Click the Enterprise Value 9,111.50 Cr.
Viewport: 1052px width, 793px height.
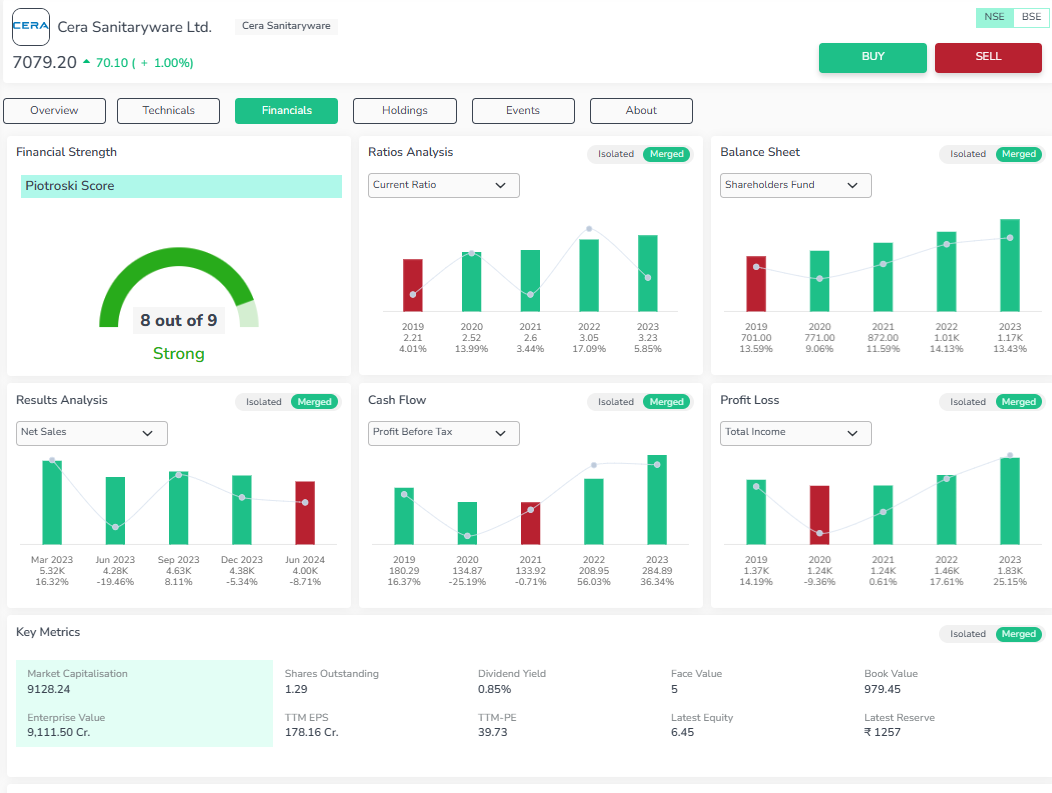[59, 733]
